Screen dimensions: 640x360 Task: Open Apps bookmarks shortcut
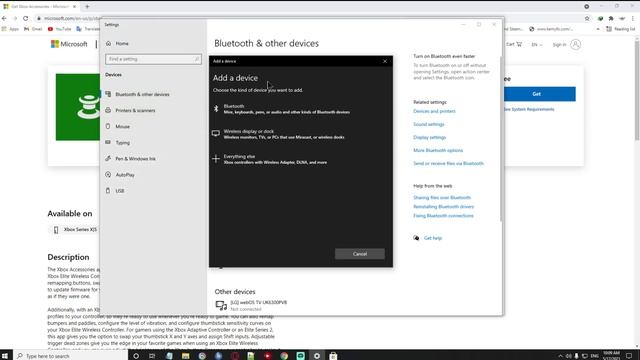point(11,29)
